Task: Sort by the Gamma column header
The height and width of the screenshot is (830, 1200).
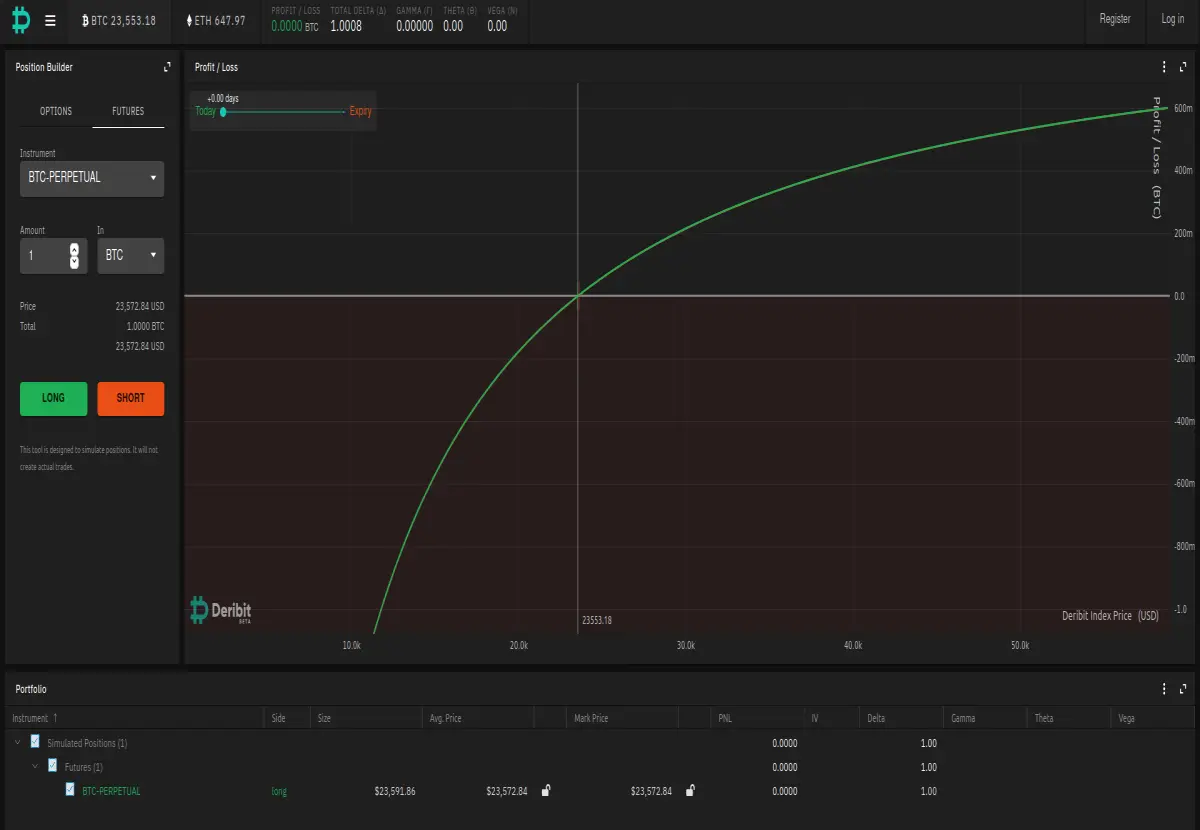Action: (x=985, y=718)
